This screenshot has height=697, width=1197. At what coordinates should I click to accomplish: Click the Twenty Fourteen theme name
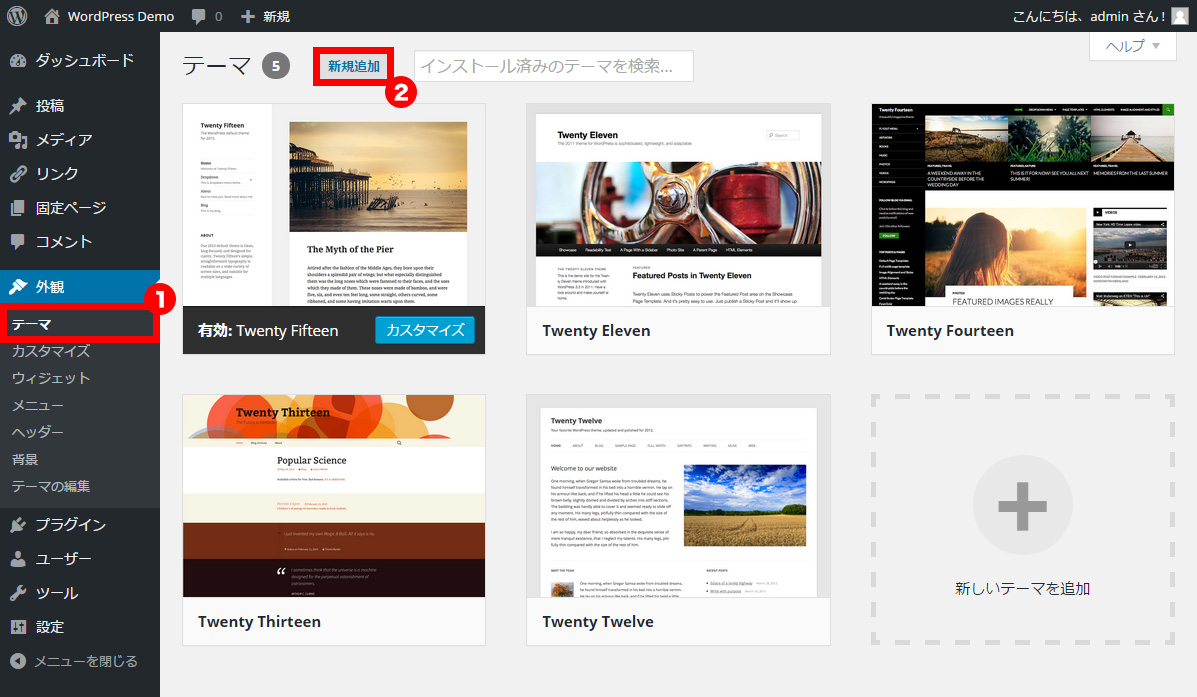pyautogui.click(x=950, y=331)
